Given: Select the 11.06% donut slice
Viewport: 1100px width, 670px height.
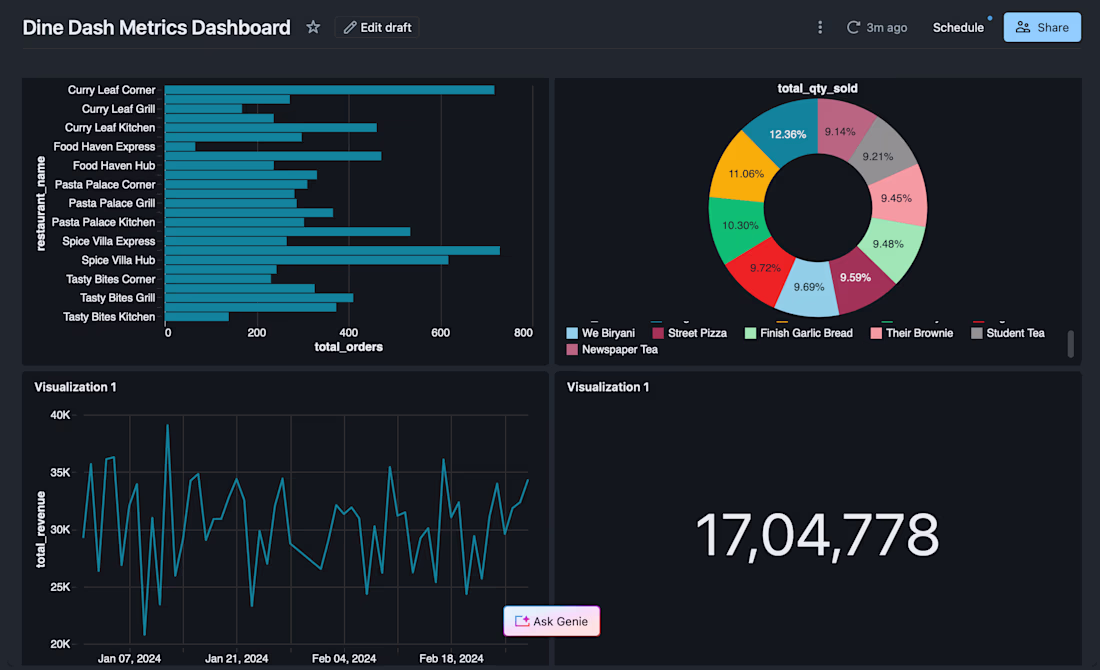Looking at the screenshot, I should tap(744, 173).
